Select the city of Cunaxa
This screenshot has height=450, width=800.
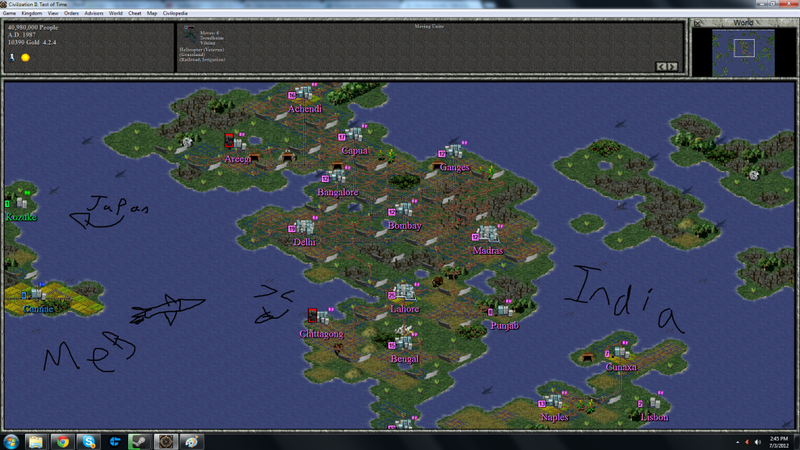tap(621, 352)
